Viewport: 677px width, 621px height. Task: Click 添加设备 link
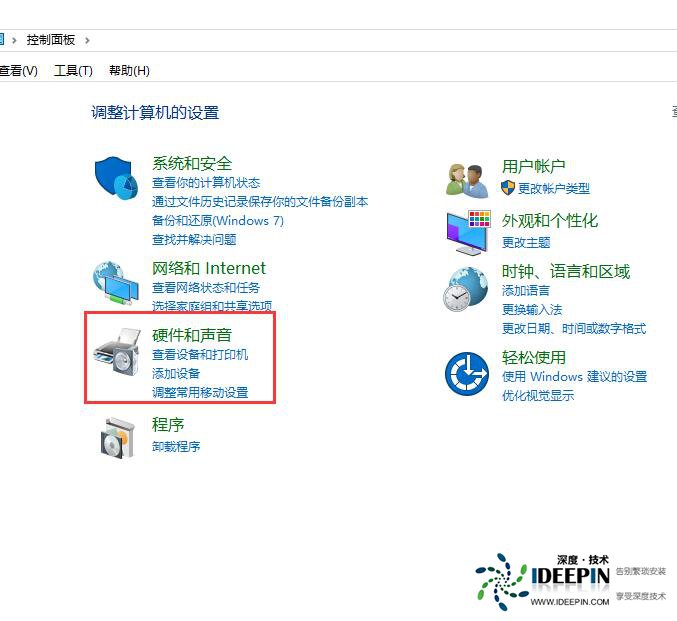[176, 374]
